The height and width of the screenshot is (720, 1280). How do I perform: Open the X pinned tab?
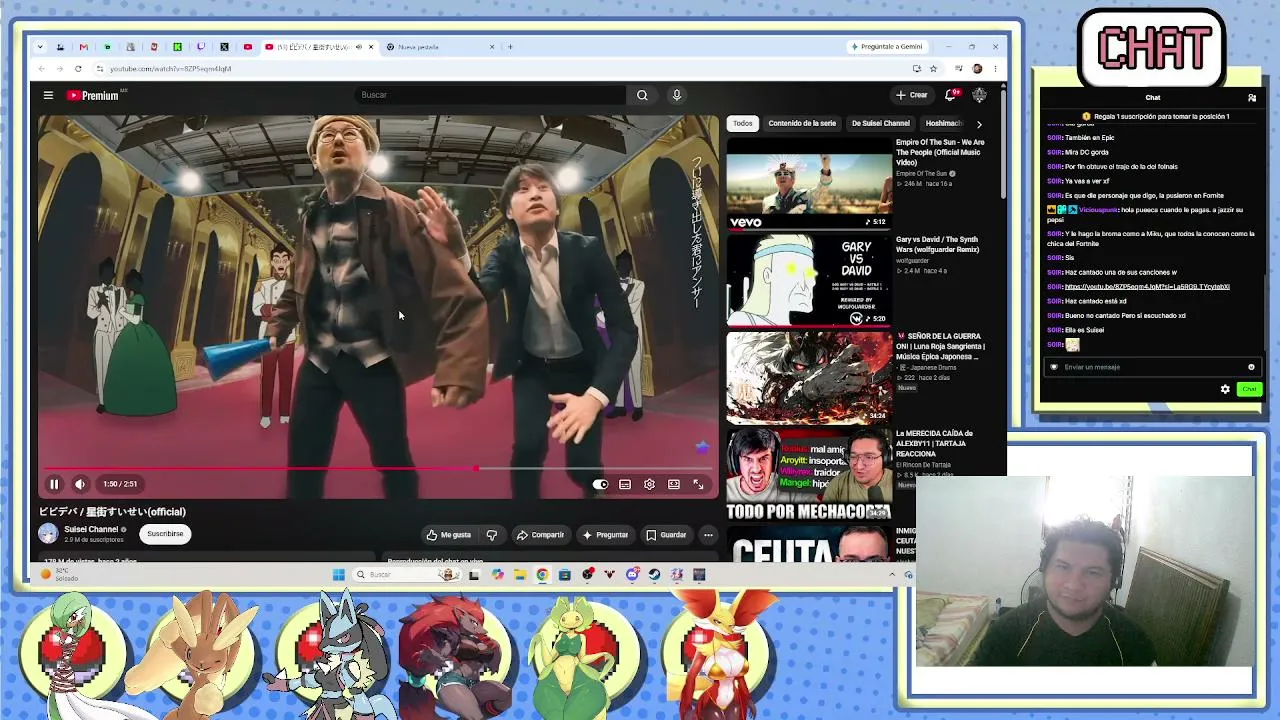(224, 47)
